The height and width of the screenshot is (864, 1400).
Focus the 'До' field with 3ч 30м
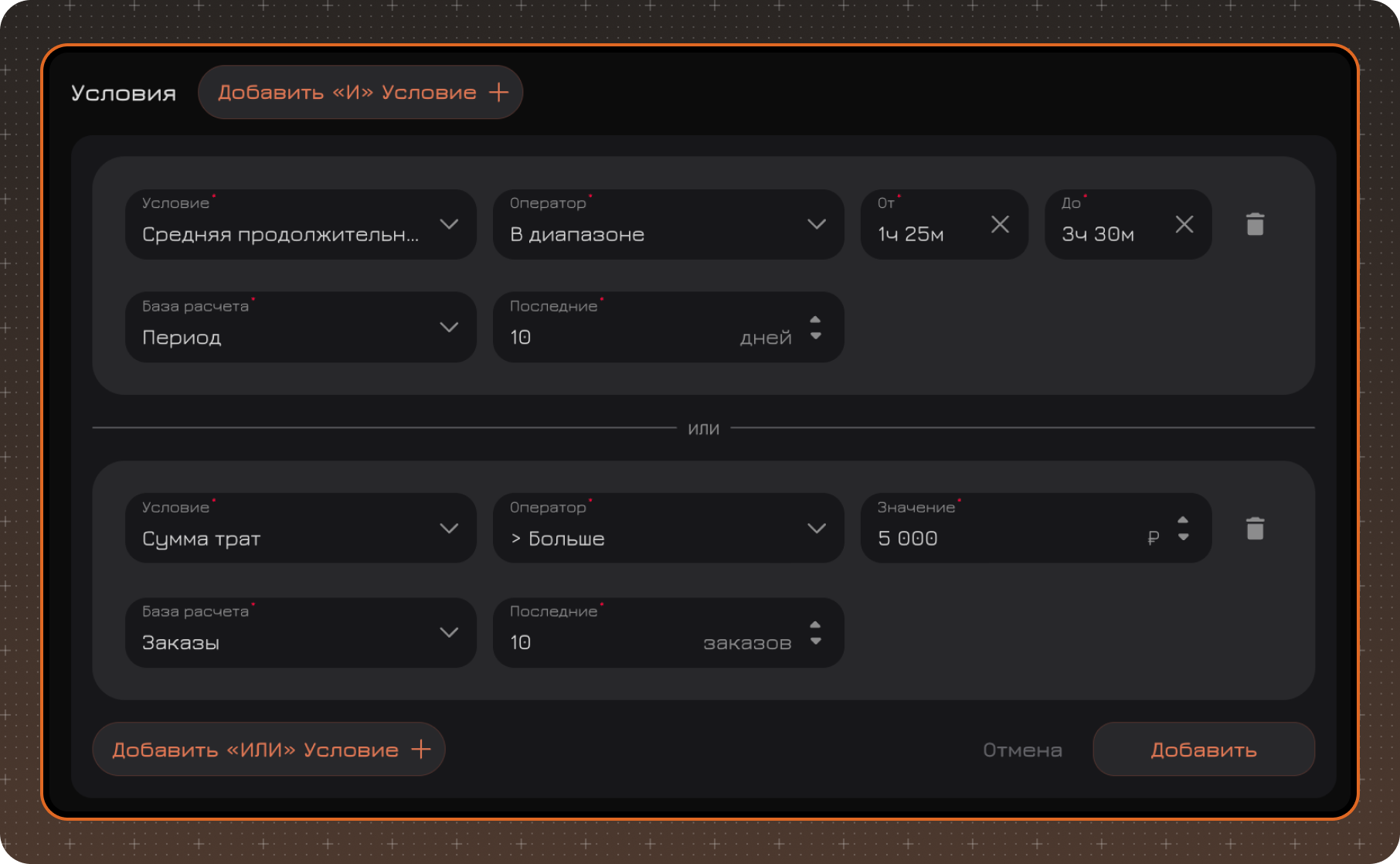coord(1128,224)
